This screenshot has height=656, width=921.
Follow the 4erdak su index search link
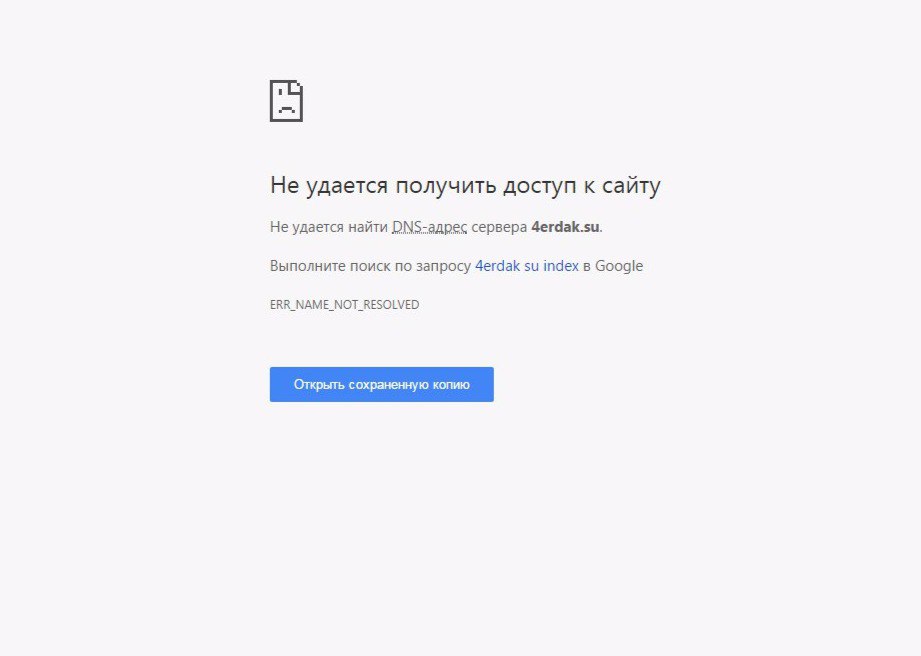[527, 266]
